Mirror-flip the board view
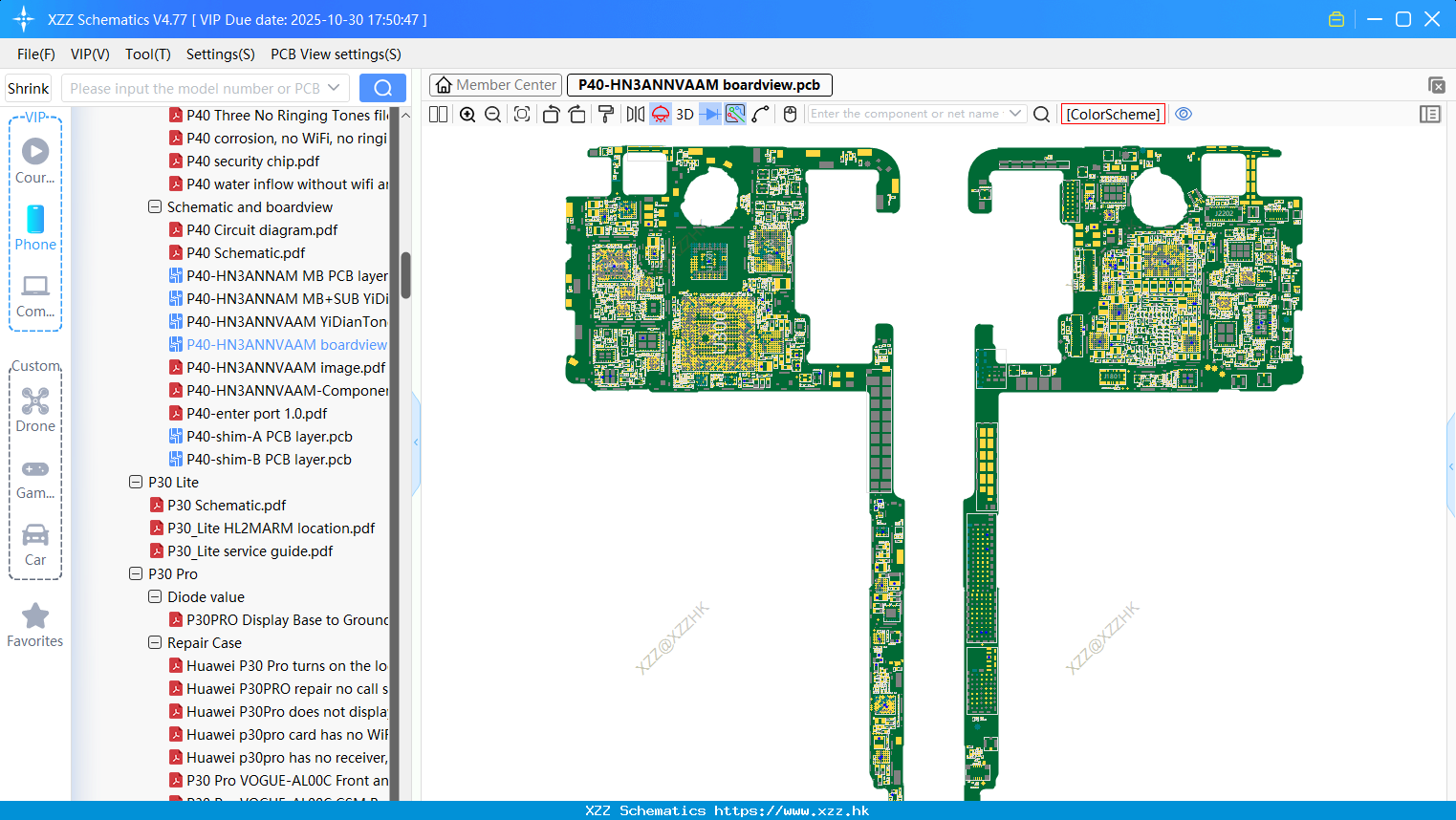The width and height of the screenshot is (1456, 820). (636, 114)
